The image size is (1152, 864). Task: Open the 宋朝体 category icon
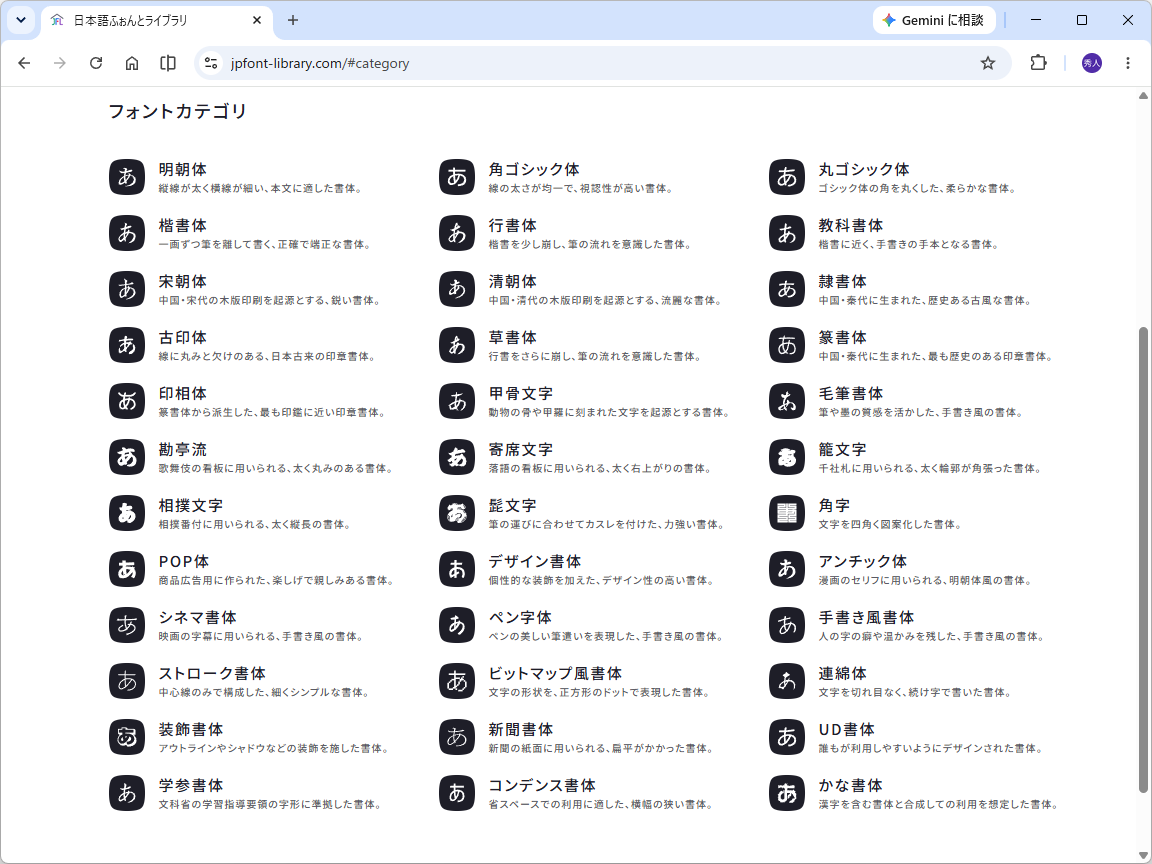click(x=127, y=289)
